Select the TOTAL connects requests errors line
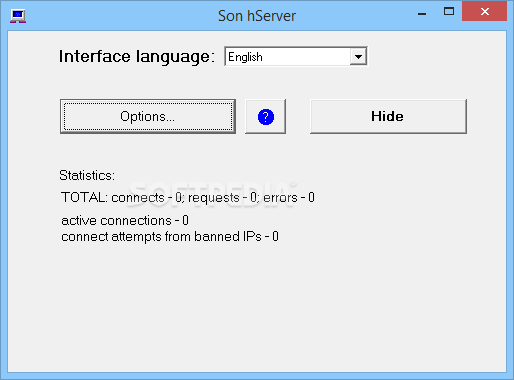Screen dimensions: 514x380 click(188, 198)
